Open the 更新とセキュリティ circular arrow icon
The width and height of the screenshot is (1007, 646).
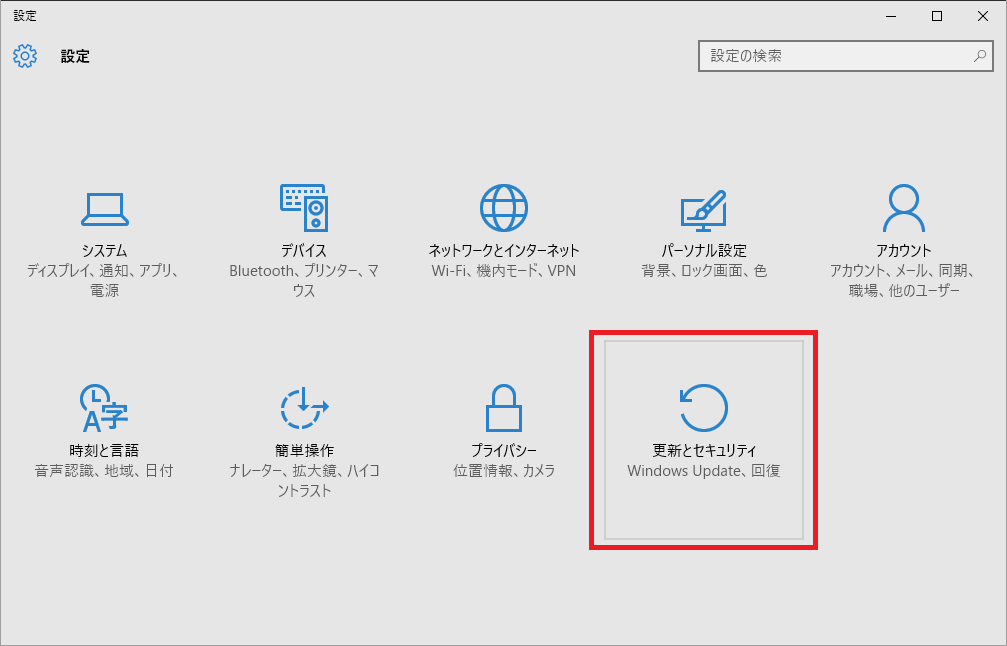703,407
